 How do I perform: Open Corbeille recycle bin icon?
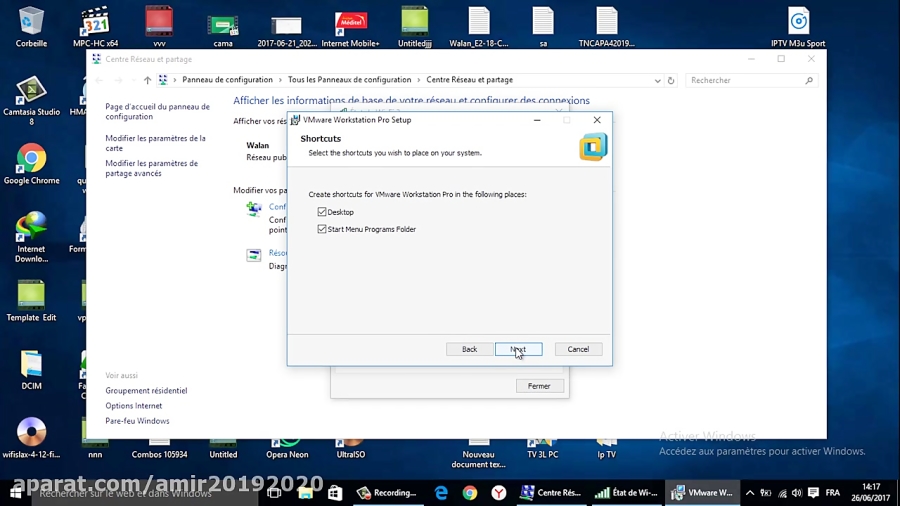[31, 27]
